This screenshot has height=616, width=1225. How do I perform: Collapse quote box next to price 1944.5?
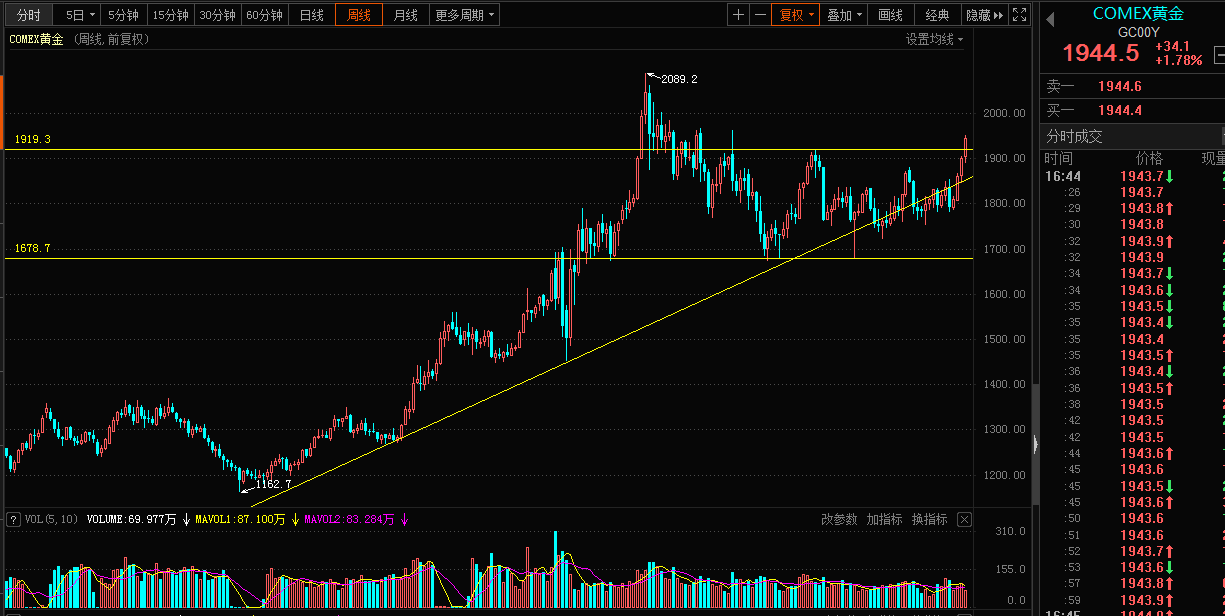[1219, 54]
